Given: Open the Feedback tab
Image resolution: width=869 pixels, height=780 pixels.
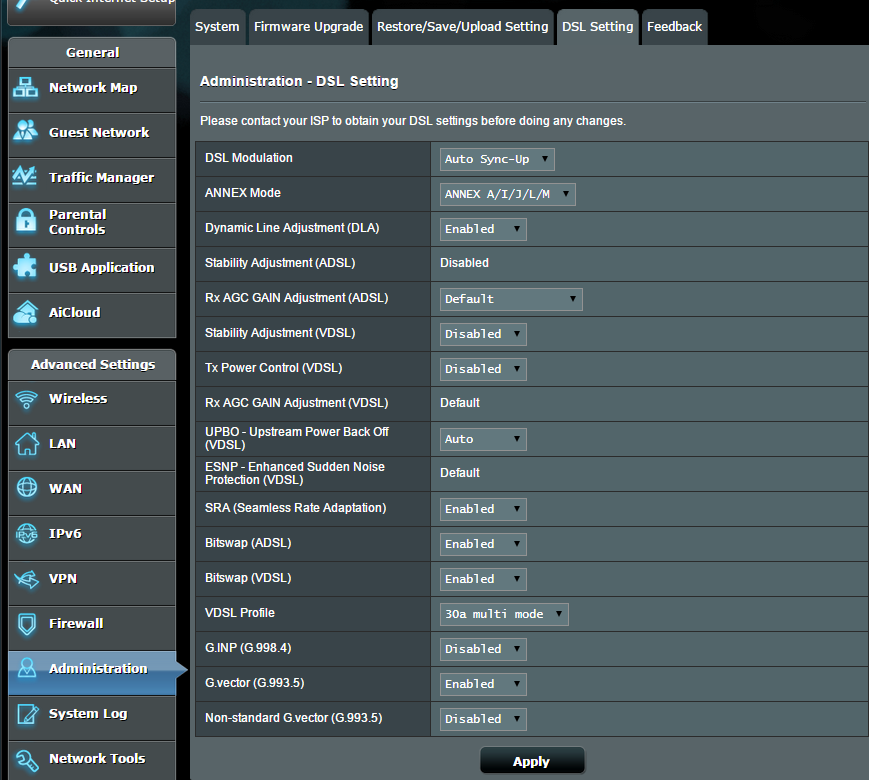Looking at the screenshot, I should (x=674, y=27).
